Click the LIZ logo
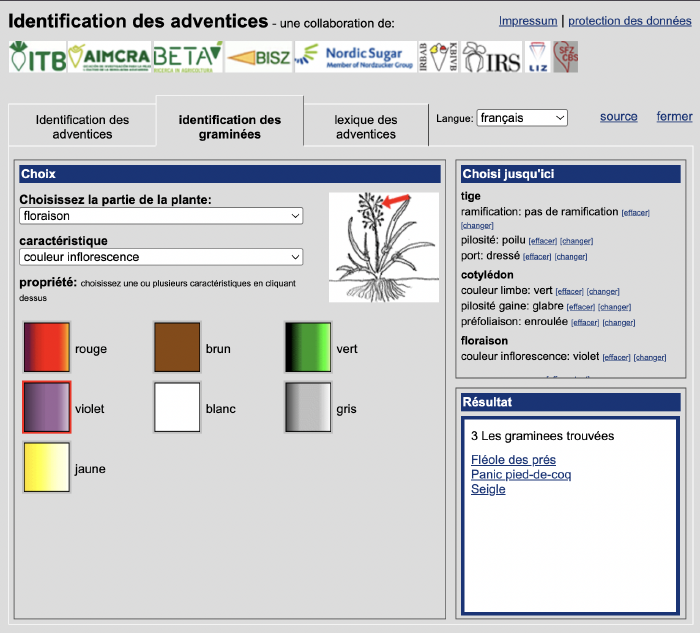This screenshot has width=700, height=633. point(538,58)
